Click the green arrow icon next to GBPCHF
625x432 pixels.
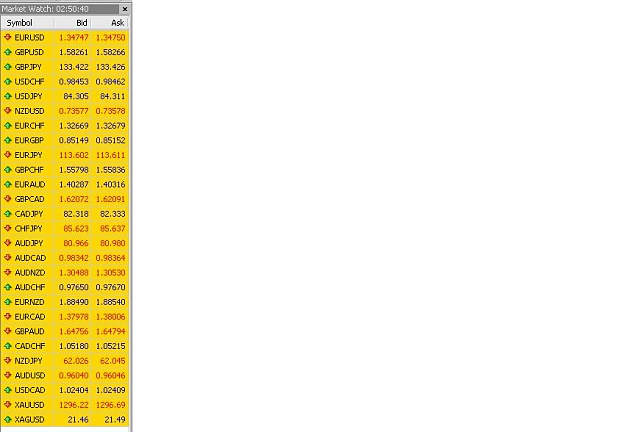click(x=8, y=170)
